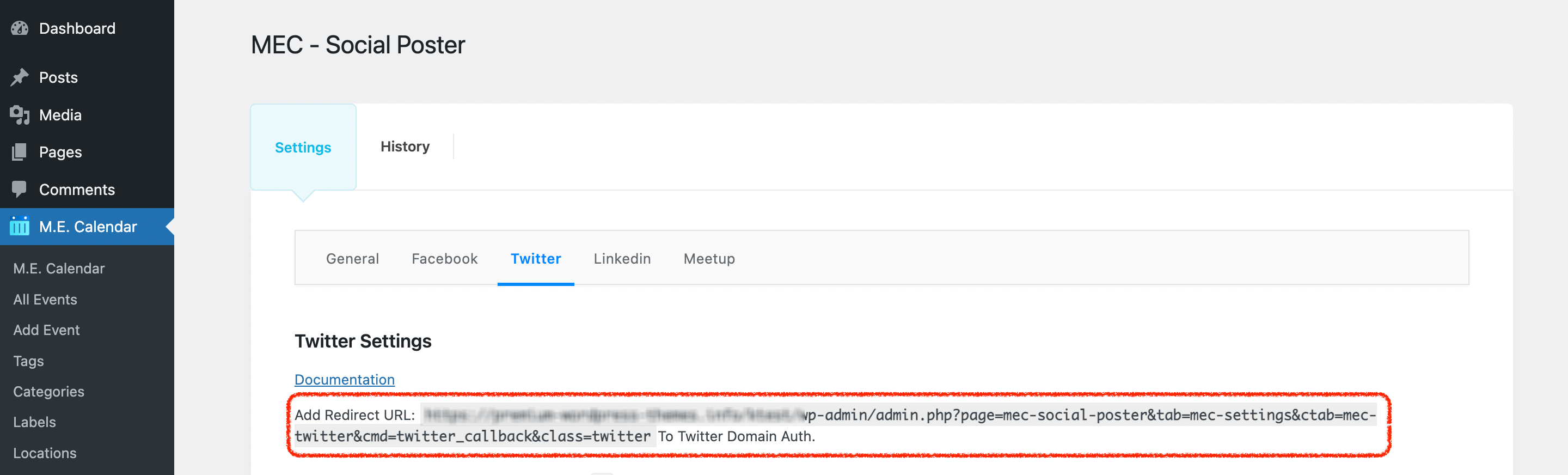
Task: Select the Linkedin settings sub-tab
Action: (622, 259)
